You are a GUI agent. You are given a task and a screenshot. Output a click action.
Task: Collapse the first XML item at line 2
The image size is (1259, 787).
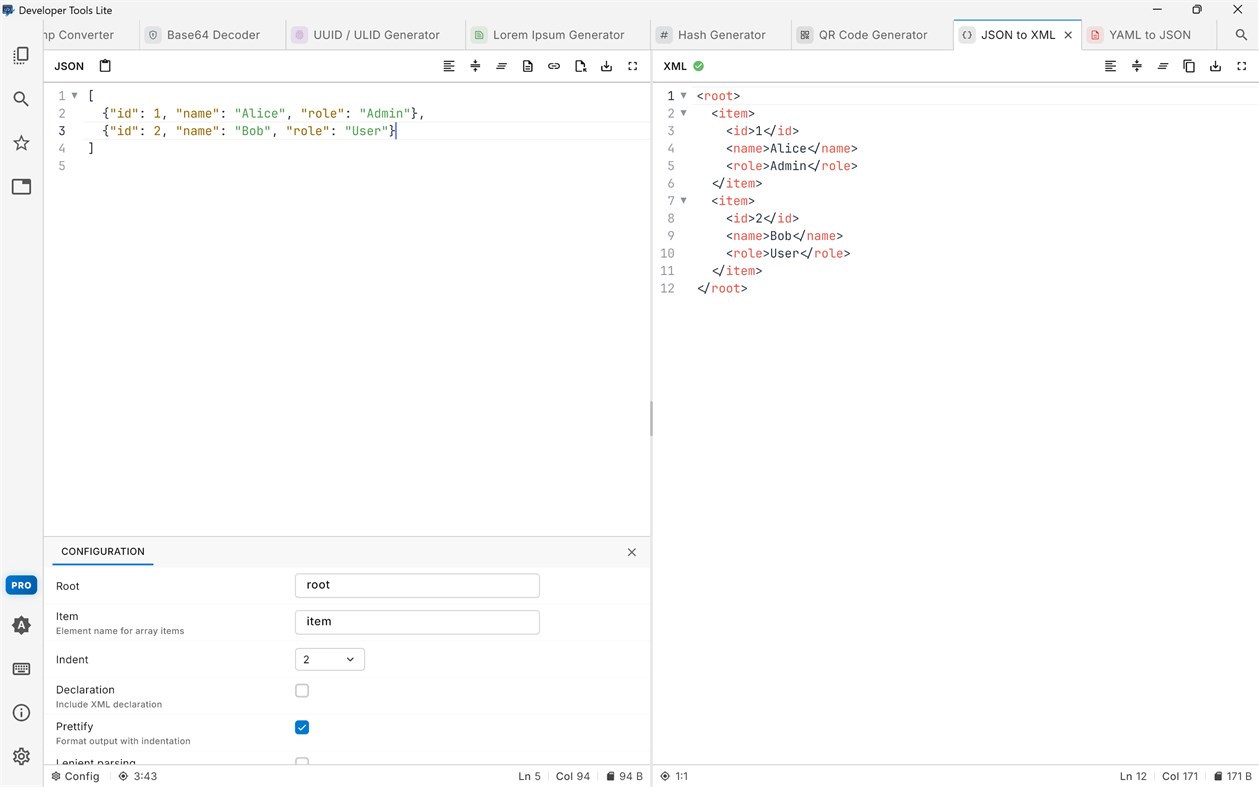[684, 113]
